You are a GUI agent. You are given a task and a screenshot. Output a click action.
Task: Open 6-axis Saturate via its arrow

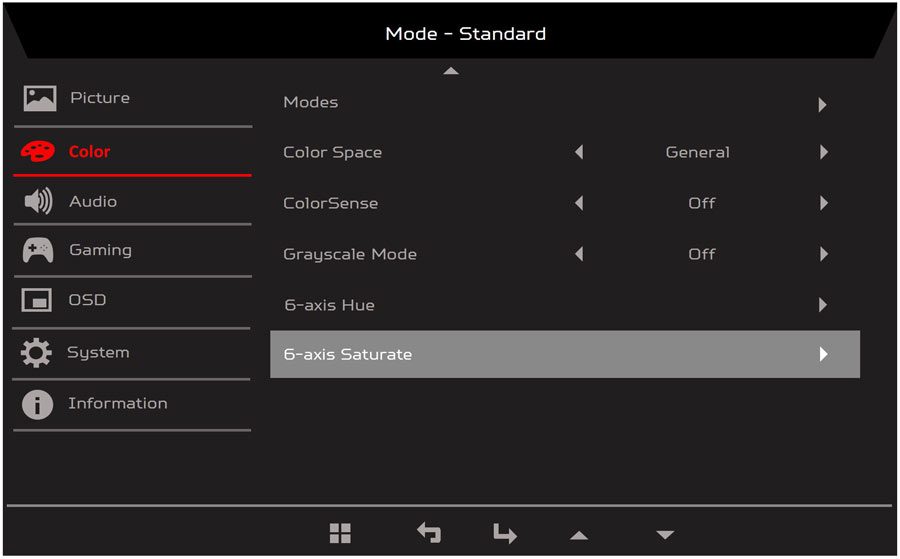point(824,354)
